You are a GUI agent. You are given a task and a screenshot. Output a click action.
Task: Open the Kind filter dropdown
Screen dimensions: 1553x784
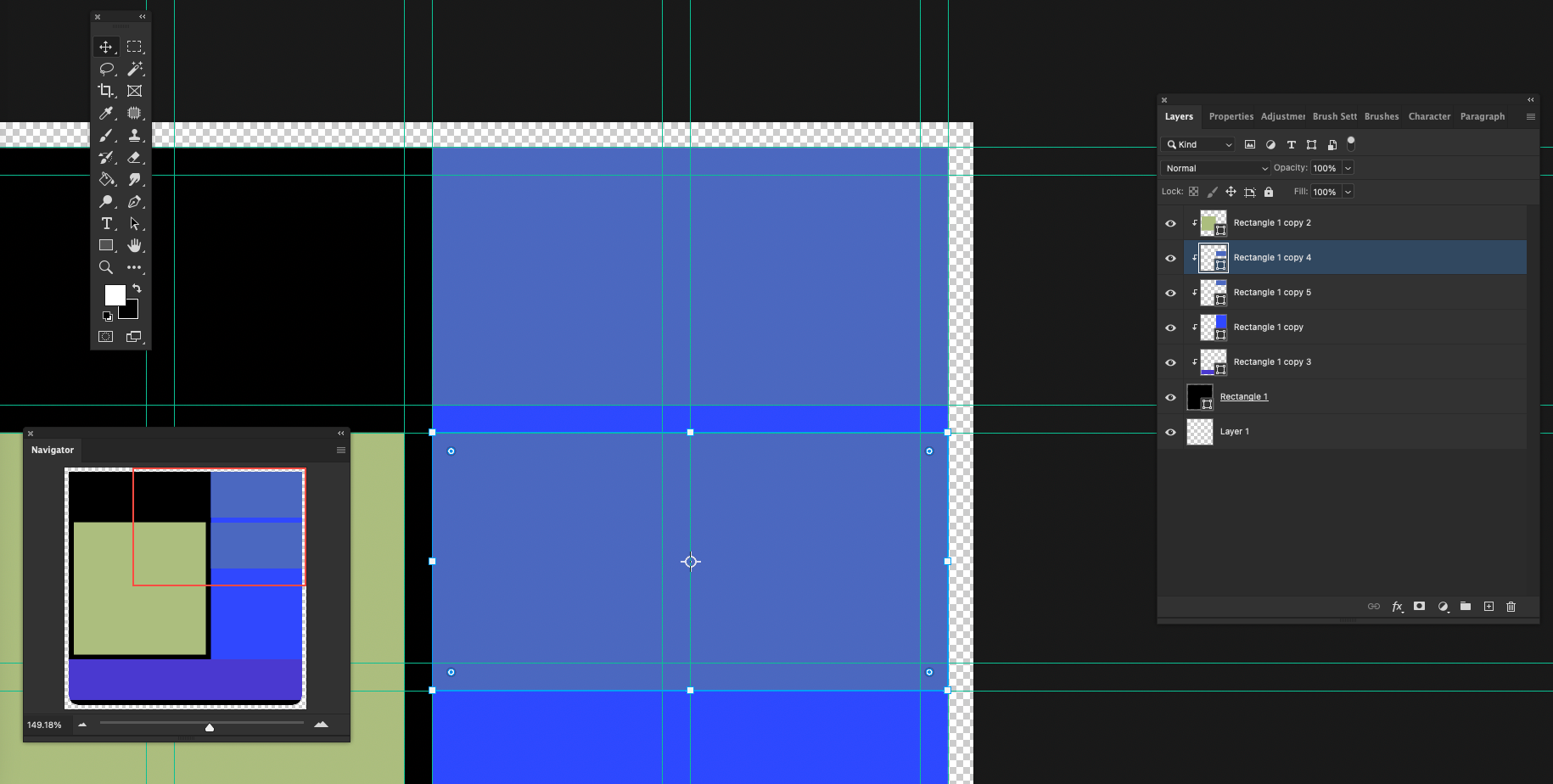1198,144
